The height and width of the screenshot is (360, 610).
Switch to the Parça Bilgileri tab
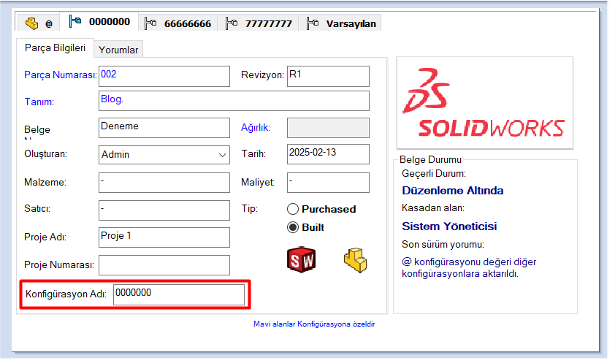[x=55, y=48]
